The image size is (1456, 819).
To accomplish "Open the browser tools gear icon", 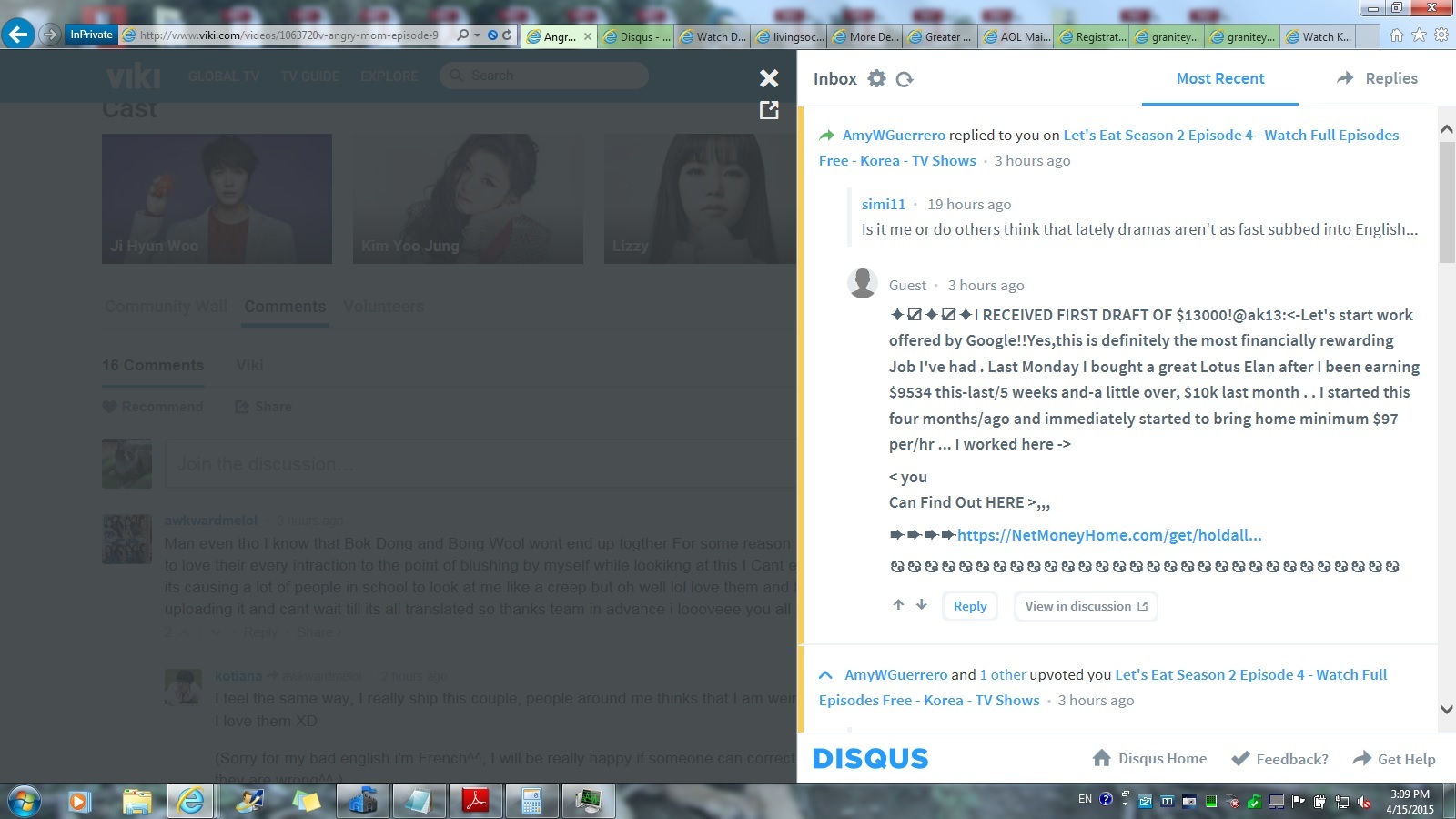I will pos(1441,35).
